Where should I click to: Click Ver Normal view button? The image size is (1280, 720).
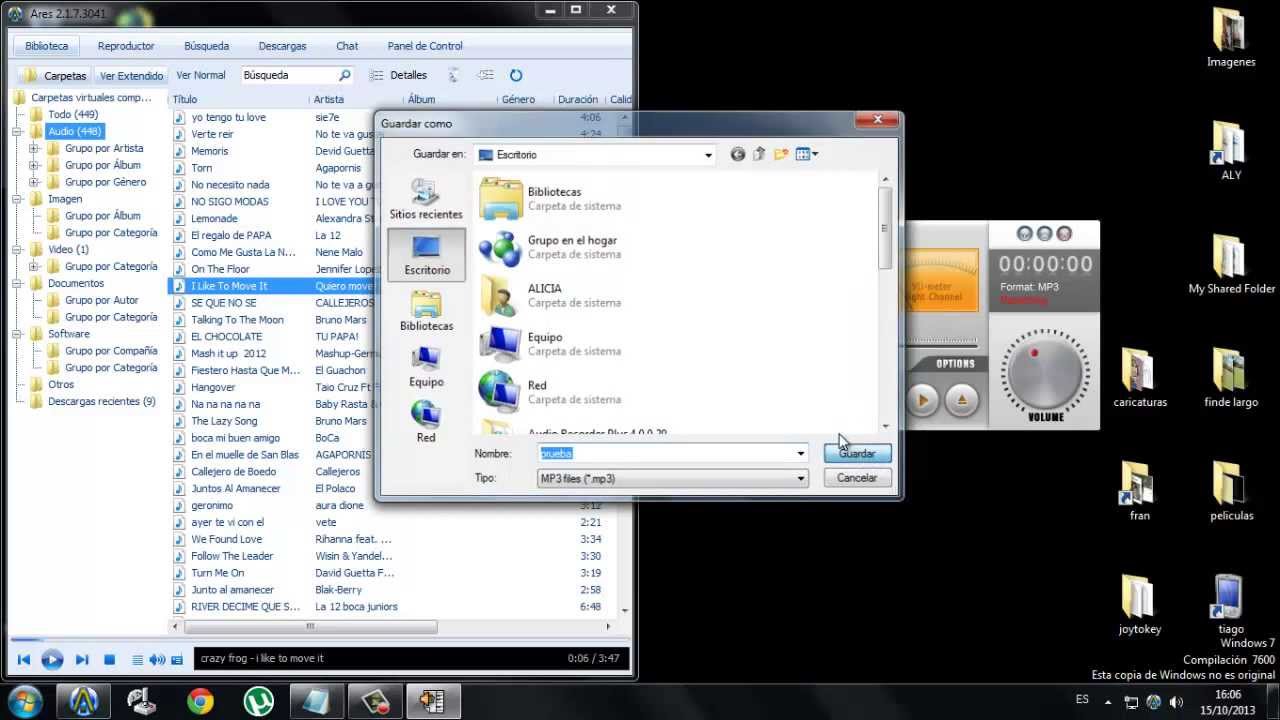tap(201, 75)
